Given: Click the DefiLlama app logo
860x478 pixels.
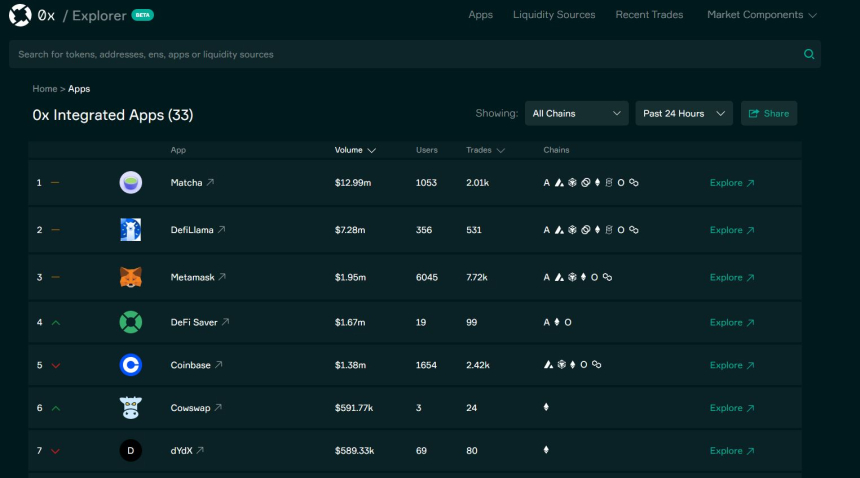Looking at the screenshot, I should (130, 230).
